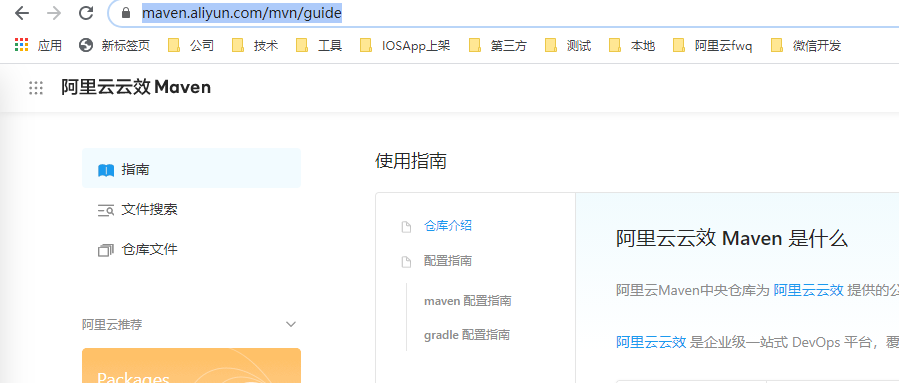Open the IOSApp上架 bookmark folder

coord(405,45)
